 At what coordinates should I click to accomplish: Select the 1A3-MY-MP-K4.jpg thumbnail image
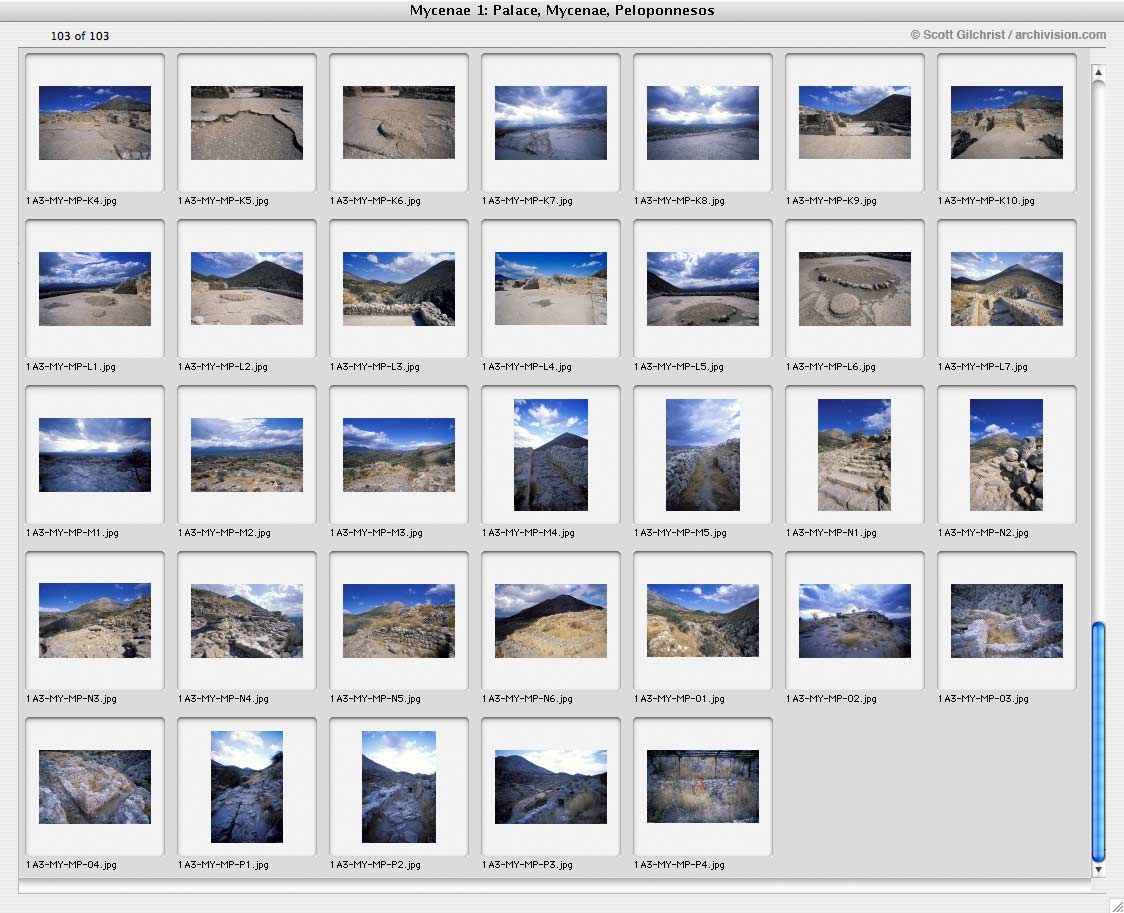point(95,123)
